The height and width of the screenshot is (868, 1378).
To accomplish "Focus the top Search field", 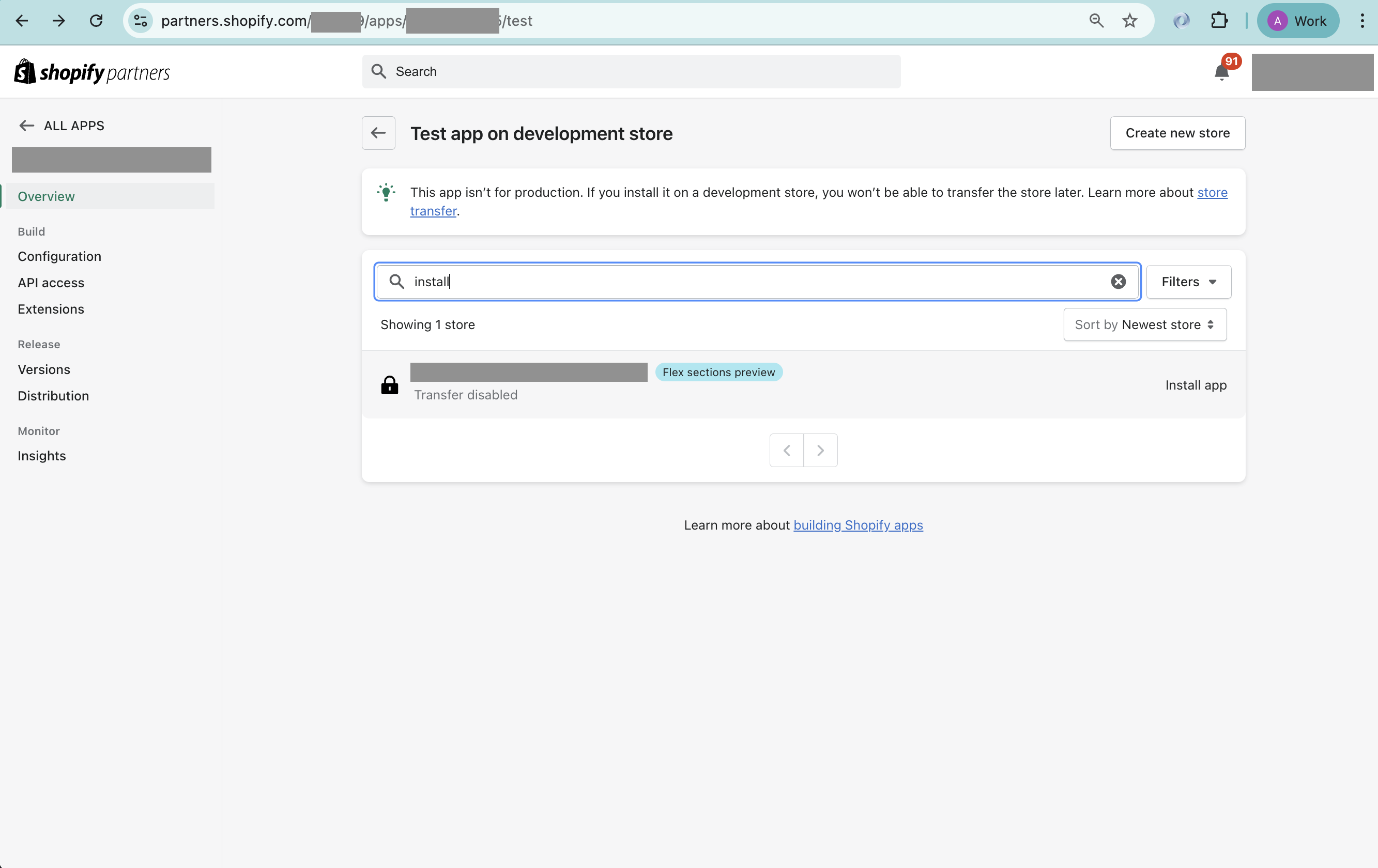I will (631, 71).
